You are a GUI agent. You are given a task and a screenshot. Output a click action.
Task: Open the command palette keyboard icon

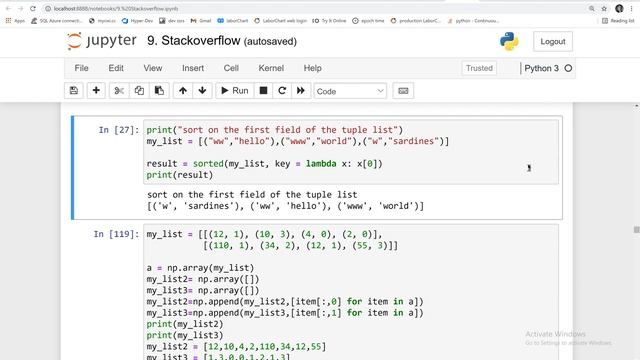tap(403, 91)
